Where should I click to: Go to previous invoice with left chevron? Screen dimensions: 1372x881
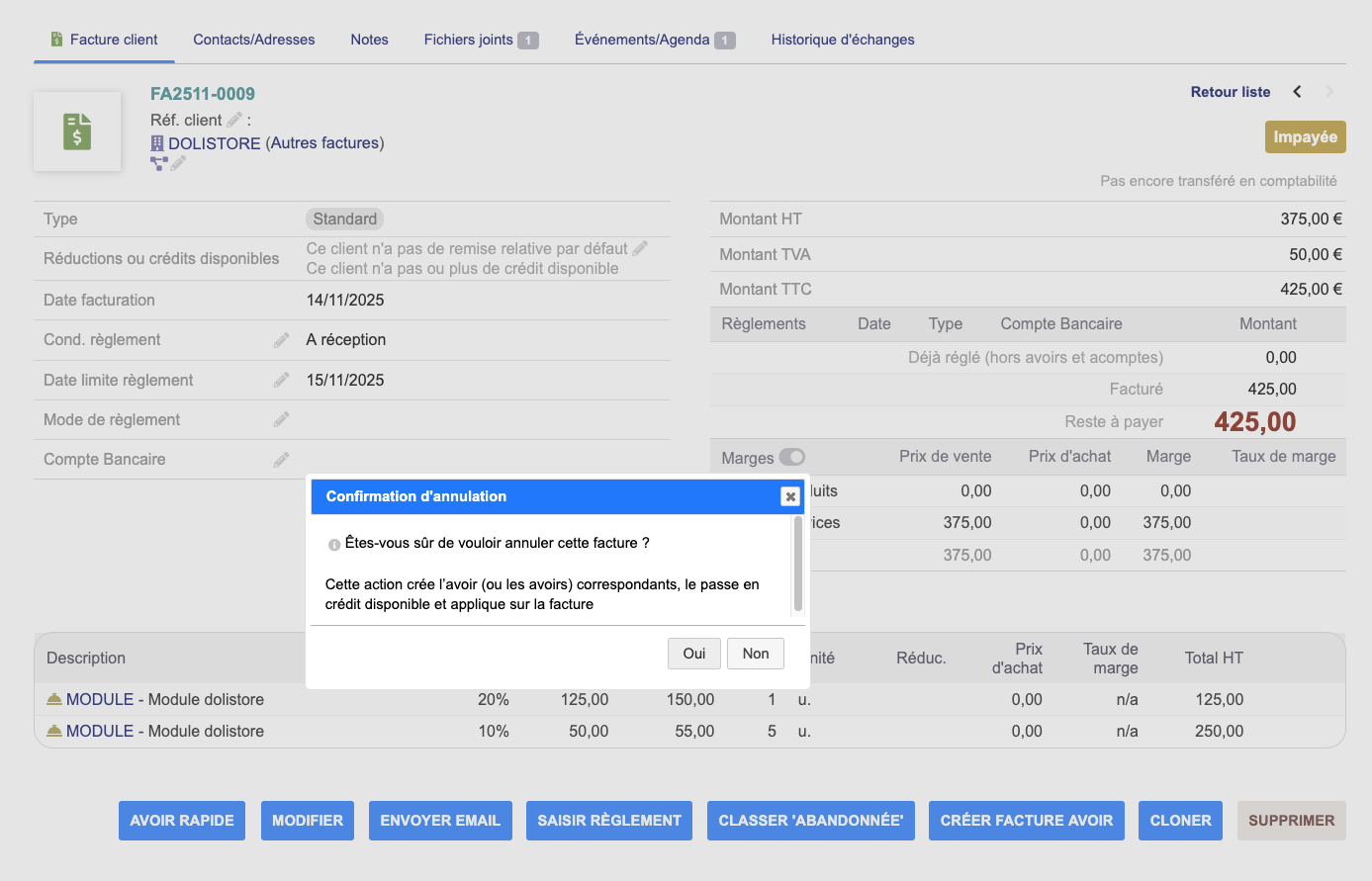[1297, 92]
